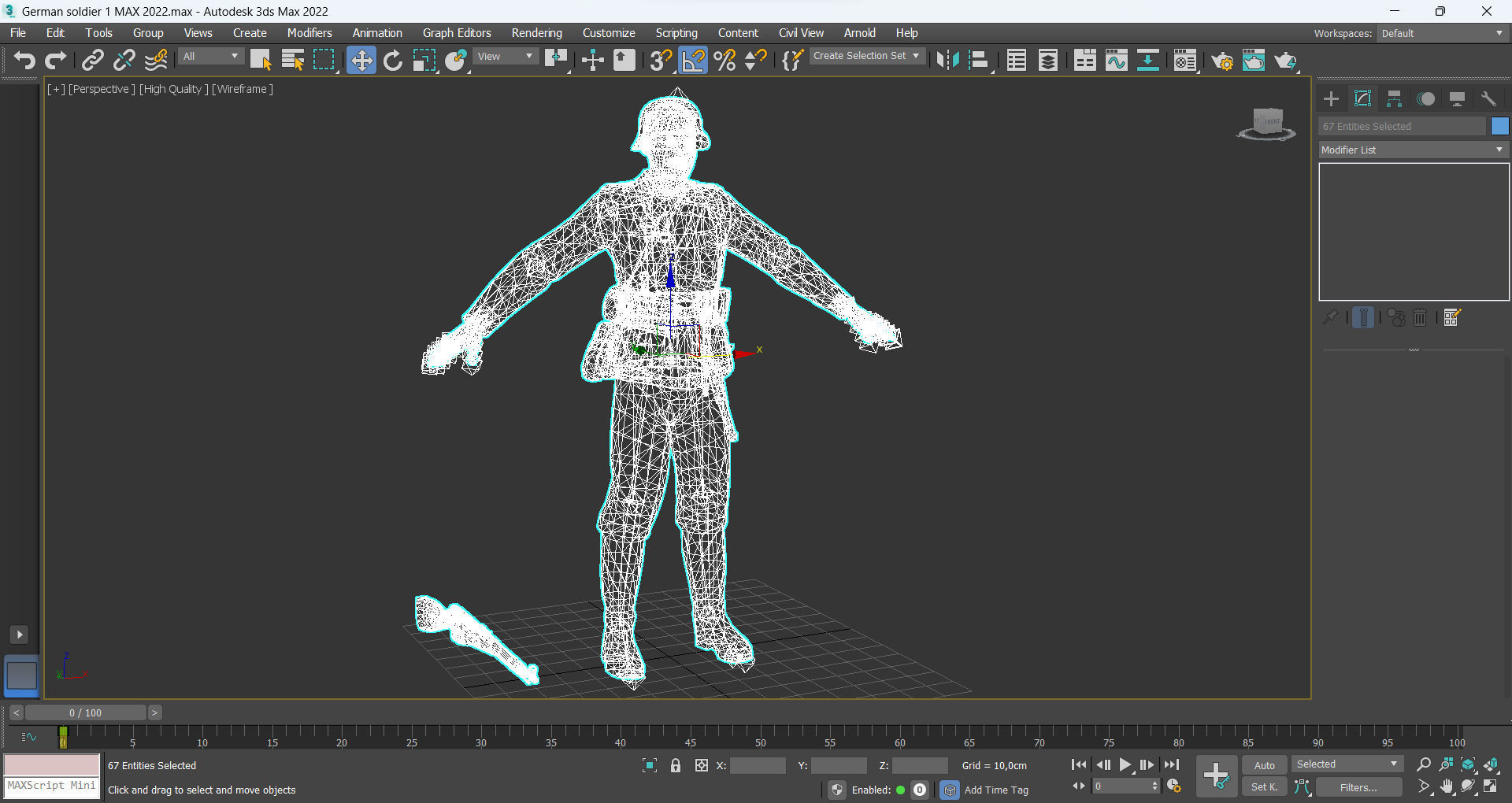Click the object color swatch

point(1499,126)
